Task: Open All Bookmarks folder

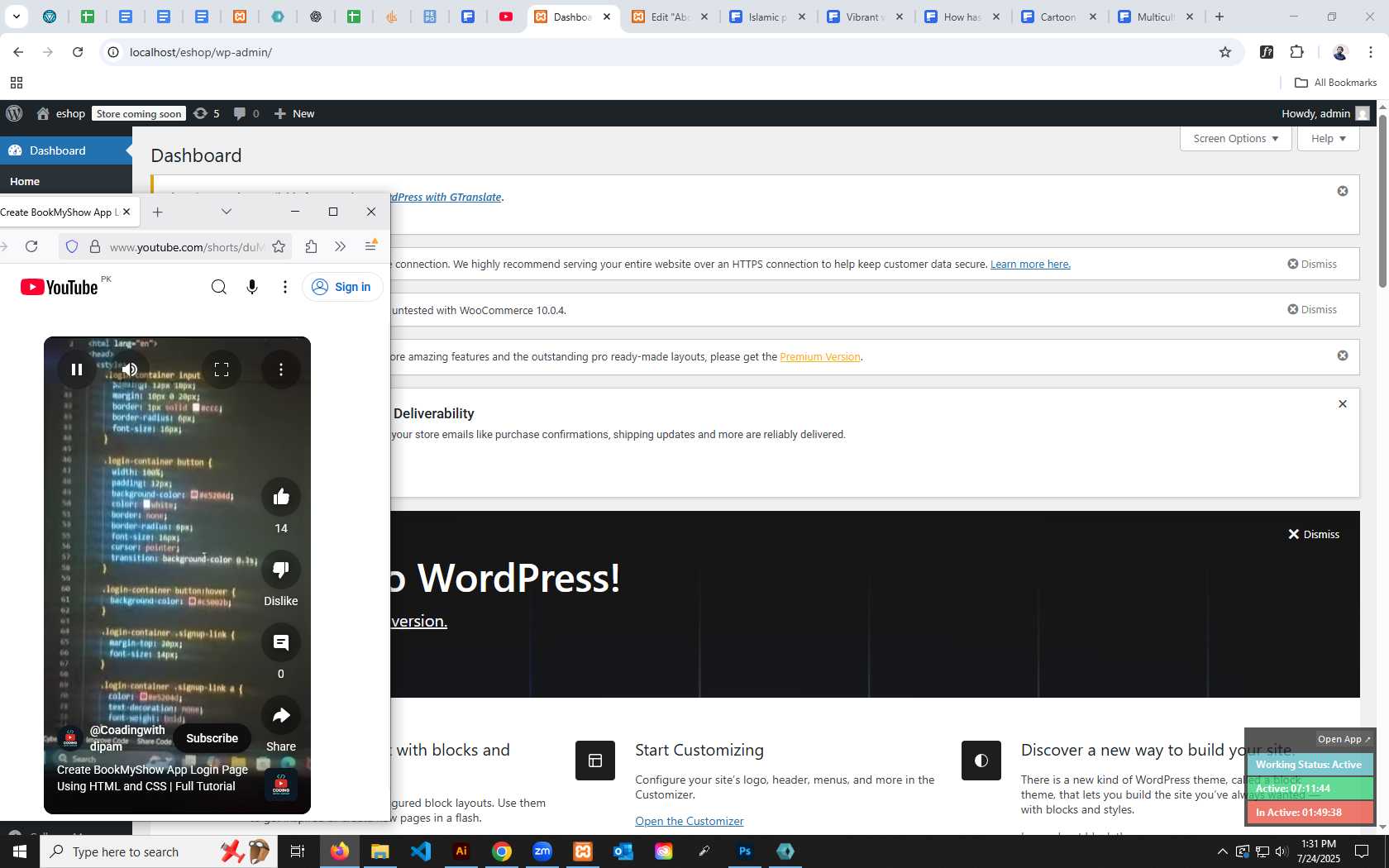Action: tap(1335, 83)
